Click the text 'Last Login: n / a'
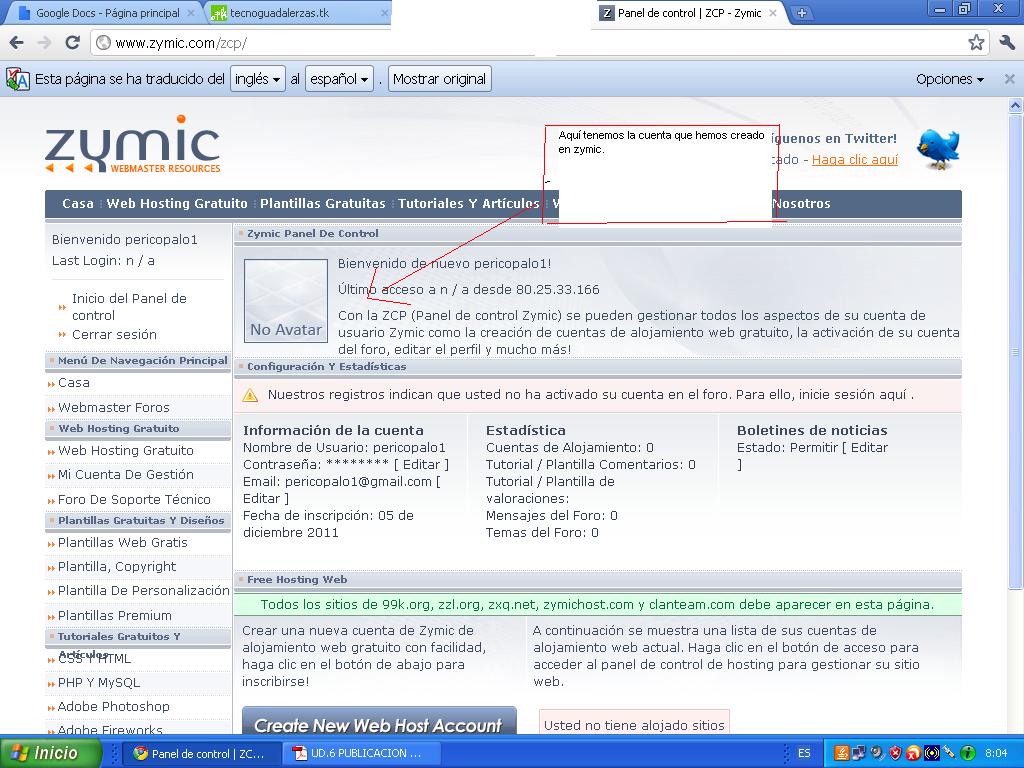Image resolution: width=1024 pixels, height=768 pixels. [x=103, y=261]
